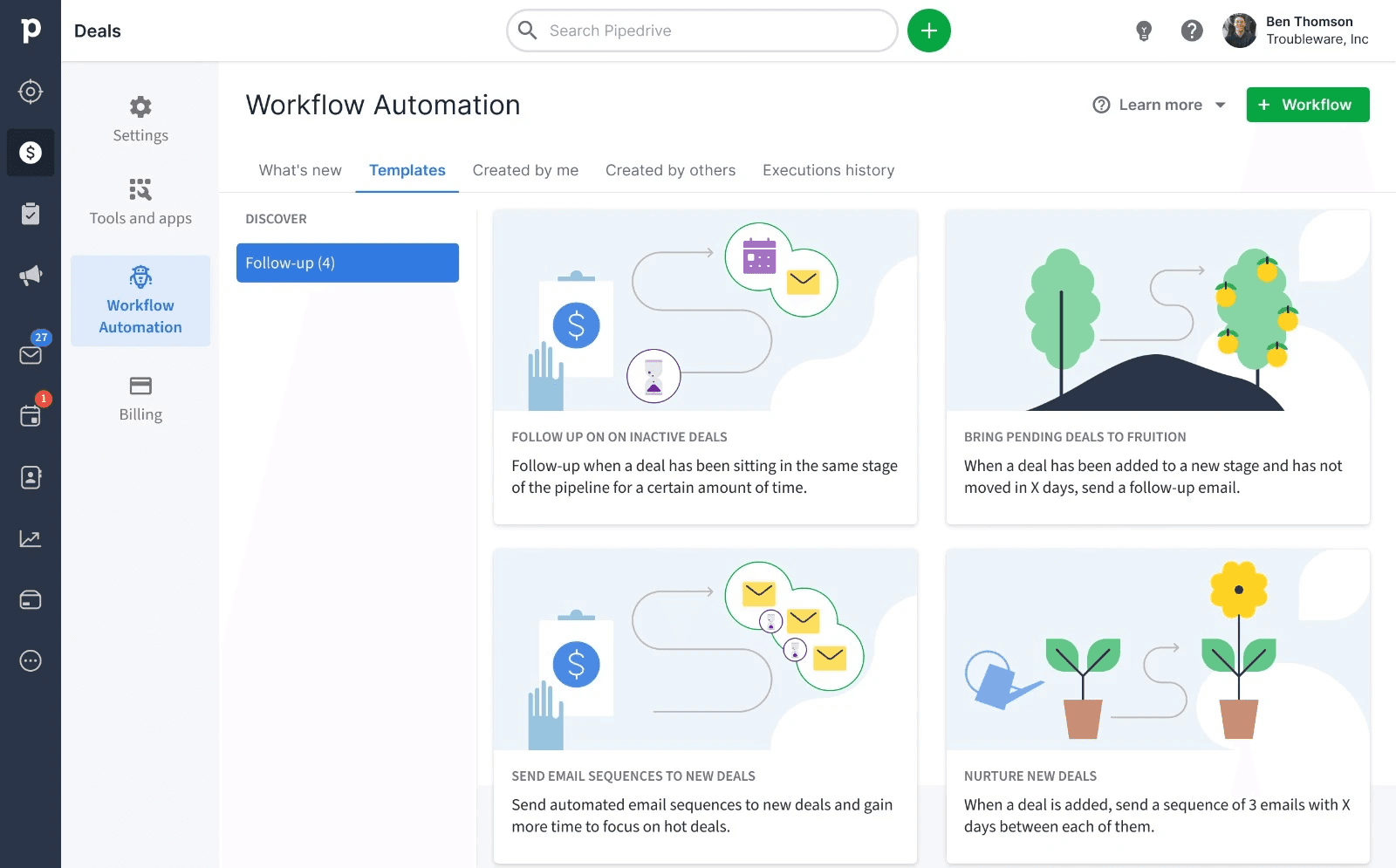Click the Tools and apps icon
The image size is (1396, 868).
[140, 189]
